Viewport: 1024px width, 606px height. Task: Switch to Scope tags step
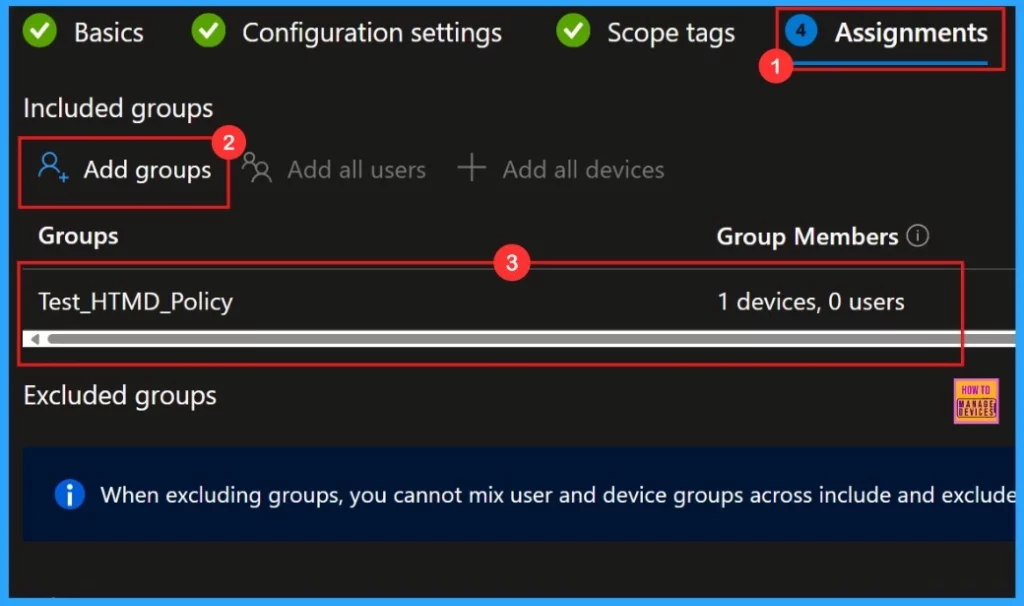coord(645,32)
